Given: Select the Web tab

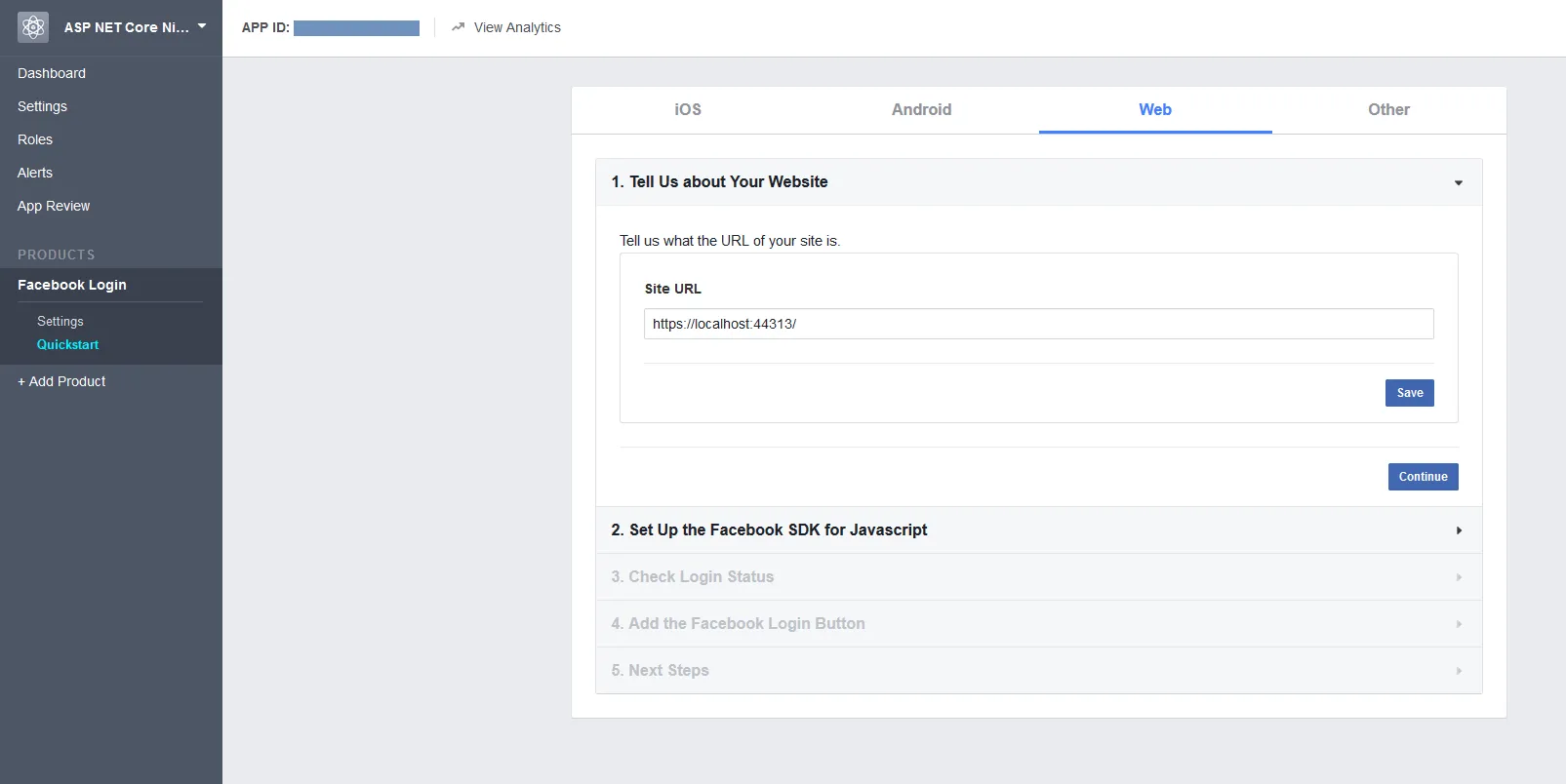Looking at the screenshot, I should 1155,109.
